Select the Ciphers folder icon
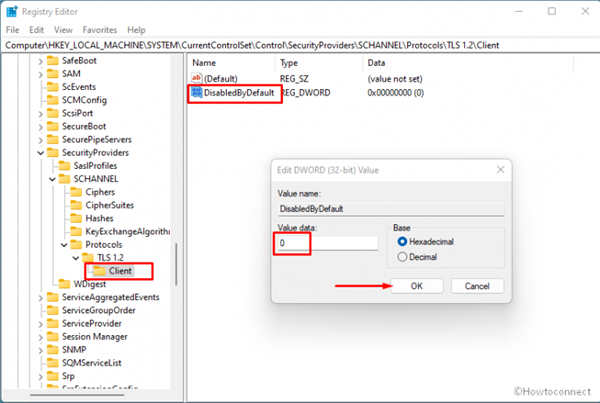600x403 pixels. tap(76, 192)
